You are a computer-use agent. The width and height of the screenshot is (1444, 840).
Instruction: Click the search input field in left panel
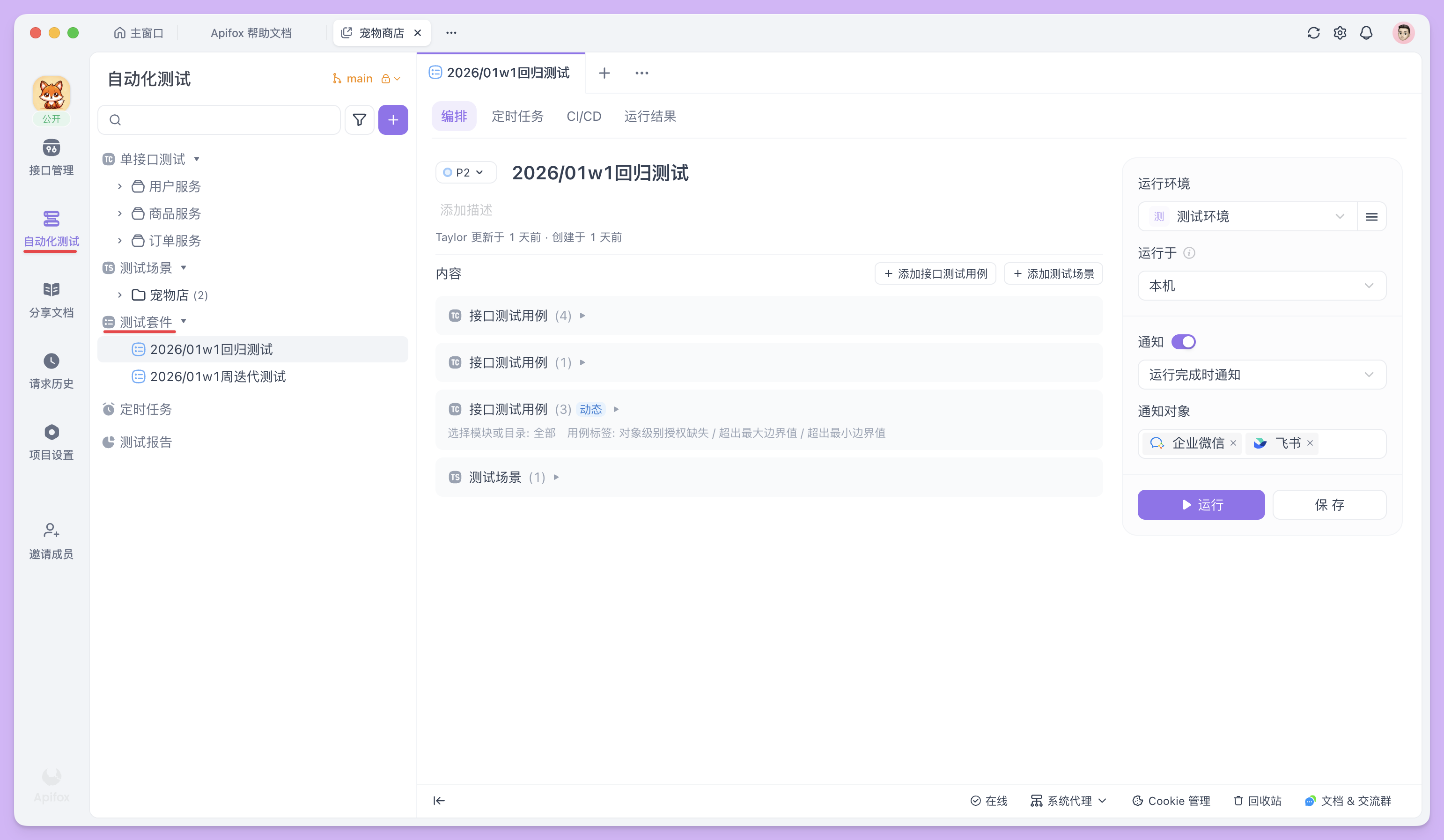click(219, 120)
